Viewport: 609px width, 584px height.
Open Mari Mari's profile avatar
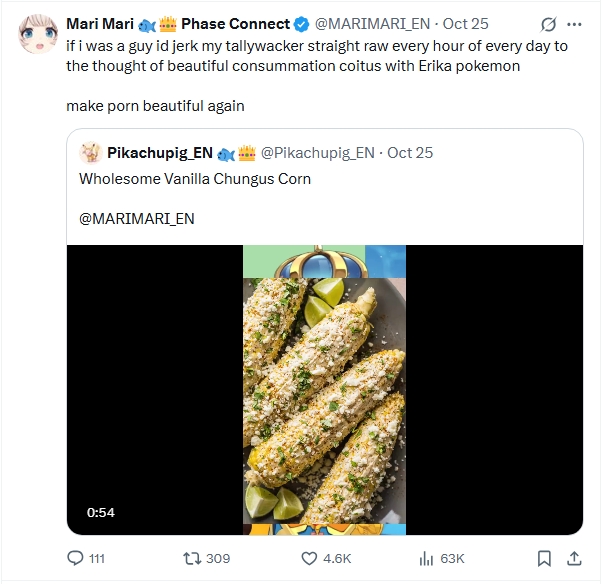coord(37,37)
